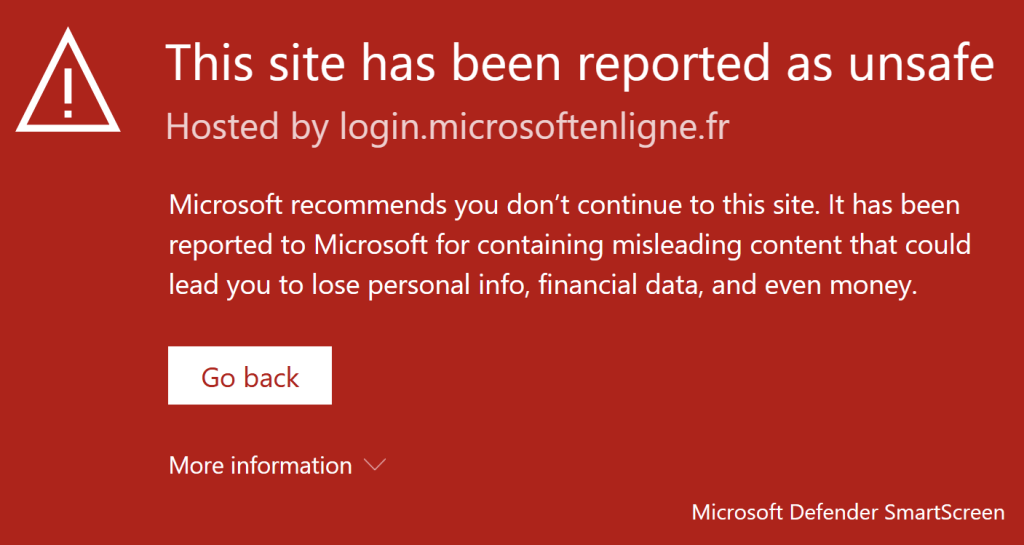Click the login.microsoftenligne.fr host name

[x=534, y=127]
